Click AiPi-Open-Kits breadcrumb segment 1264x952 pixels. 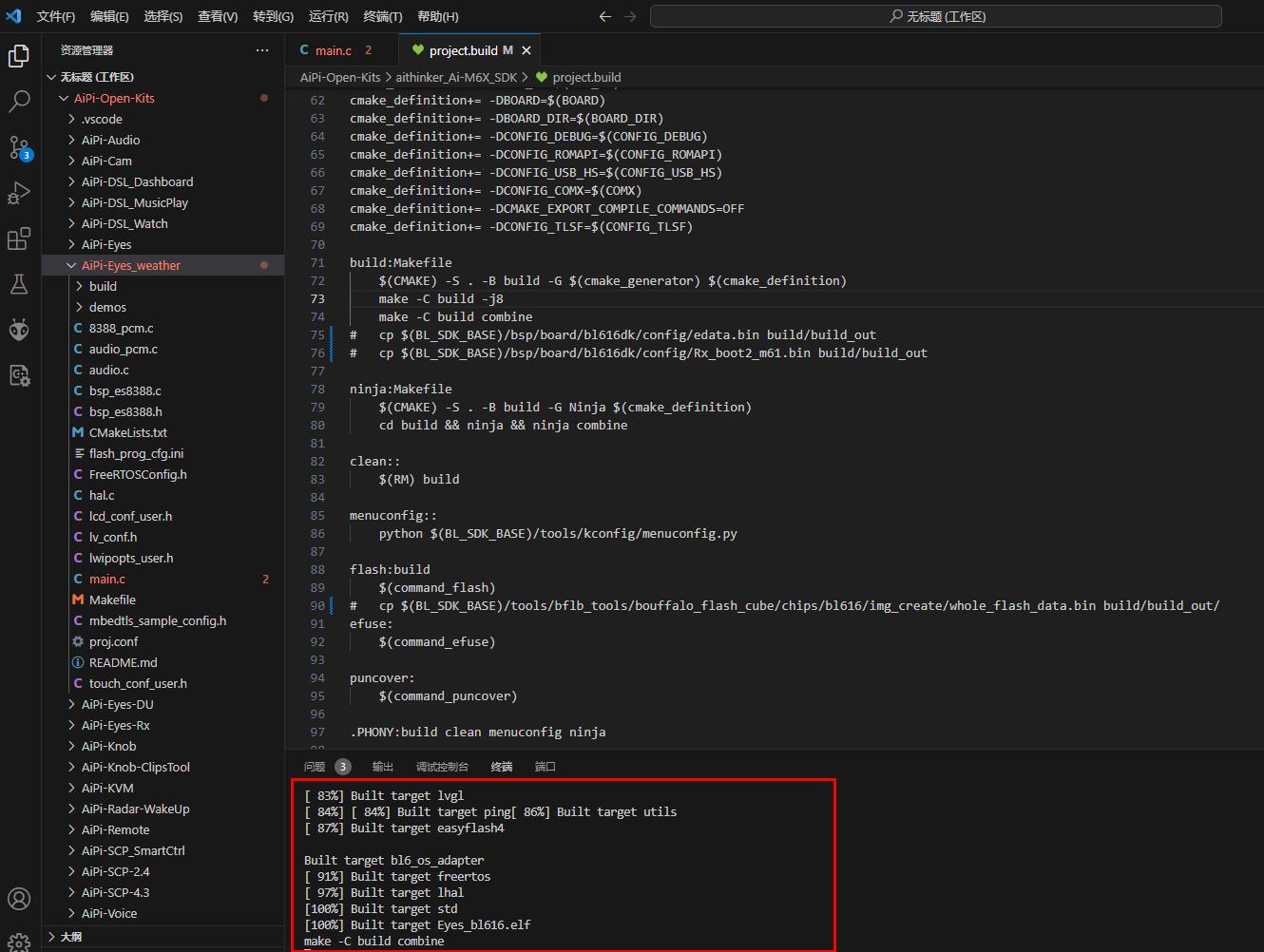(340, 78)
